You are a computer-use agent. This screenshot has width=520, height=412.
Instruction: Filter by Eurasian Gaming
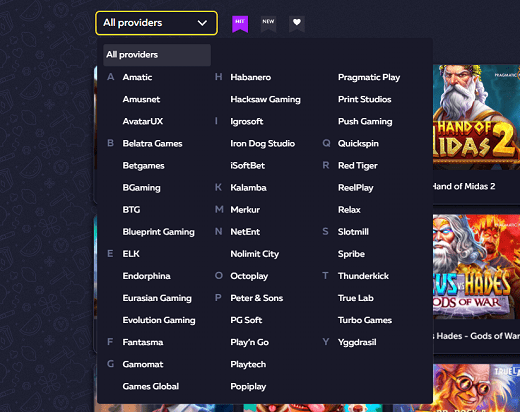[x=157, y=298]
